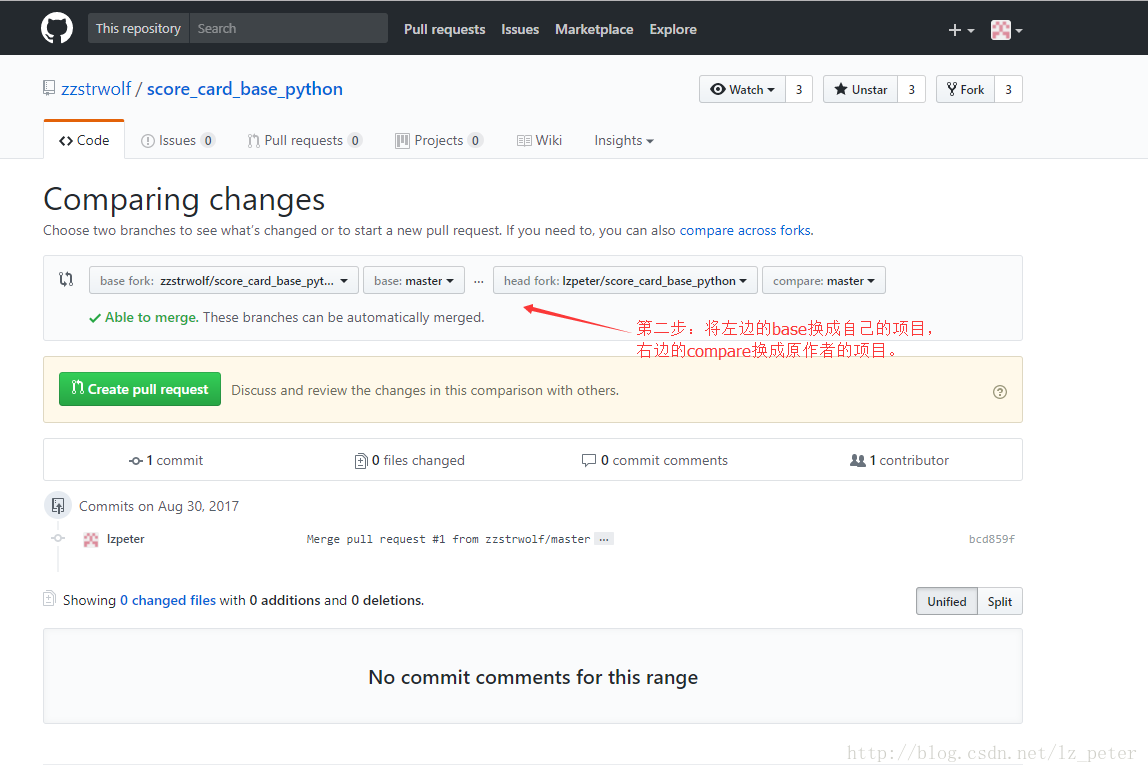Click the commits date group icon
The width and height of the screenshot is (1148, 773).
[x=58, y=506]
